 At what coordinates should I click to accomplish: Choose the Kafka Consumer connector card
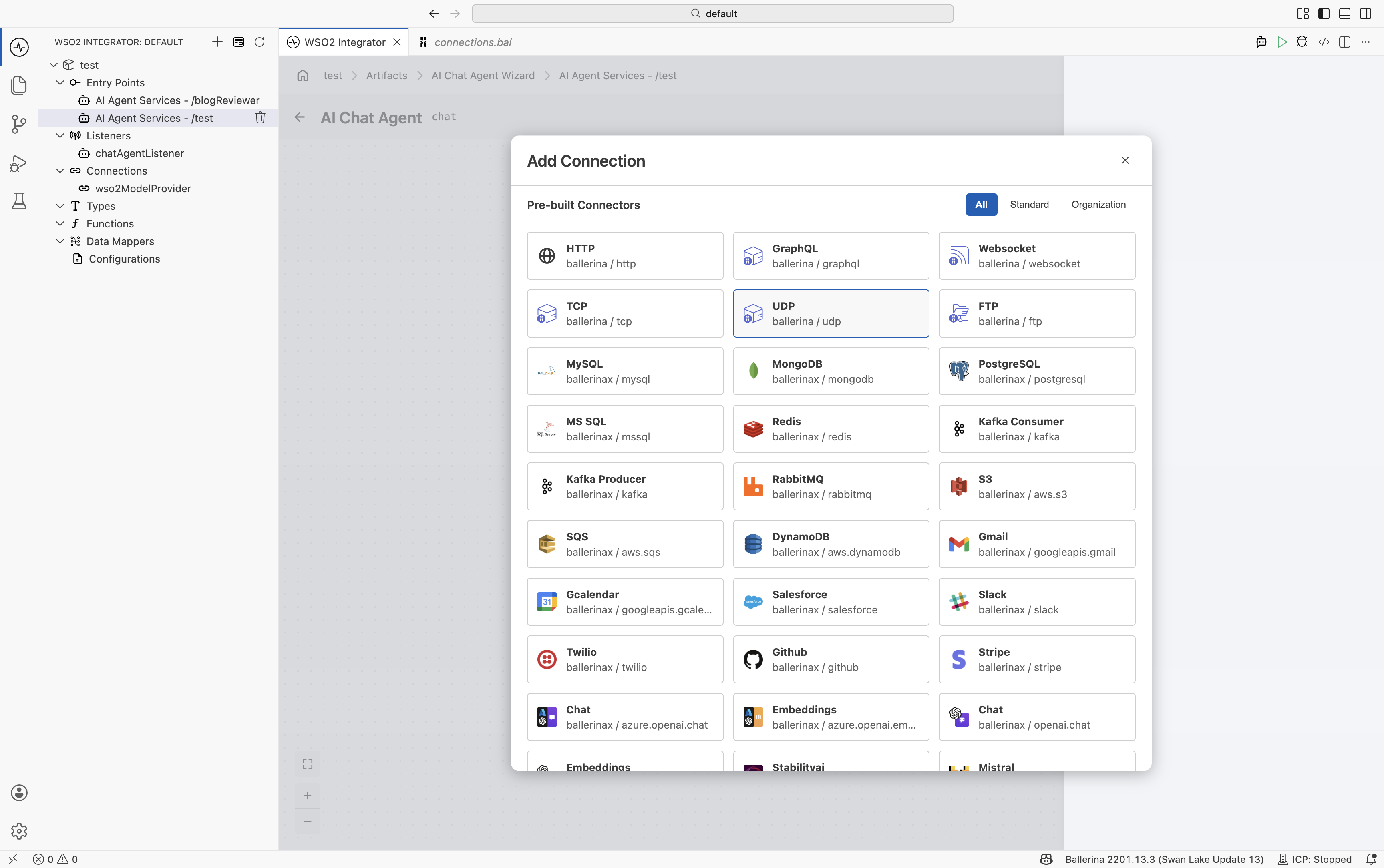click(x=1037, y=429)
